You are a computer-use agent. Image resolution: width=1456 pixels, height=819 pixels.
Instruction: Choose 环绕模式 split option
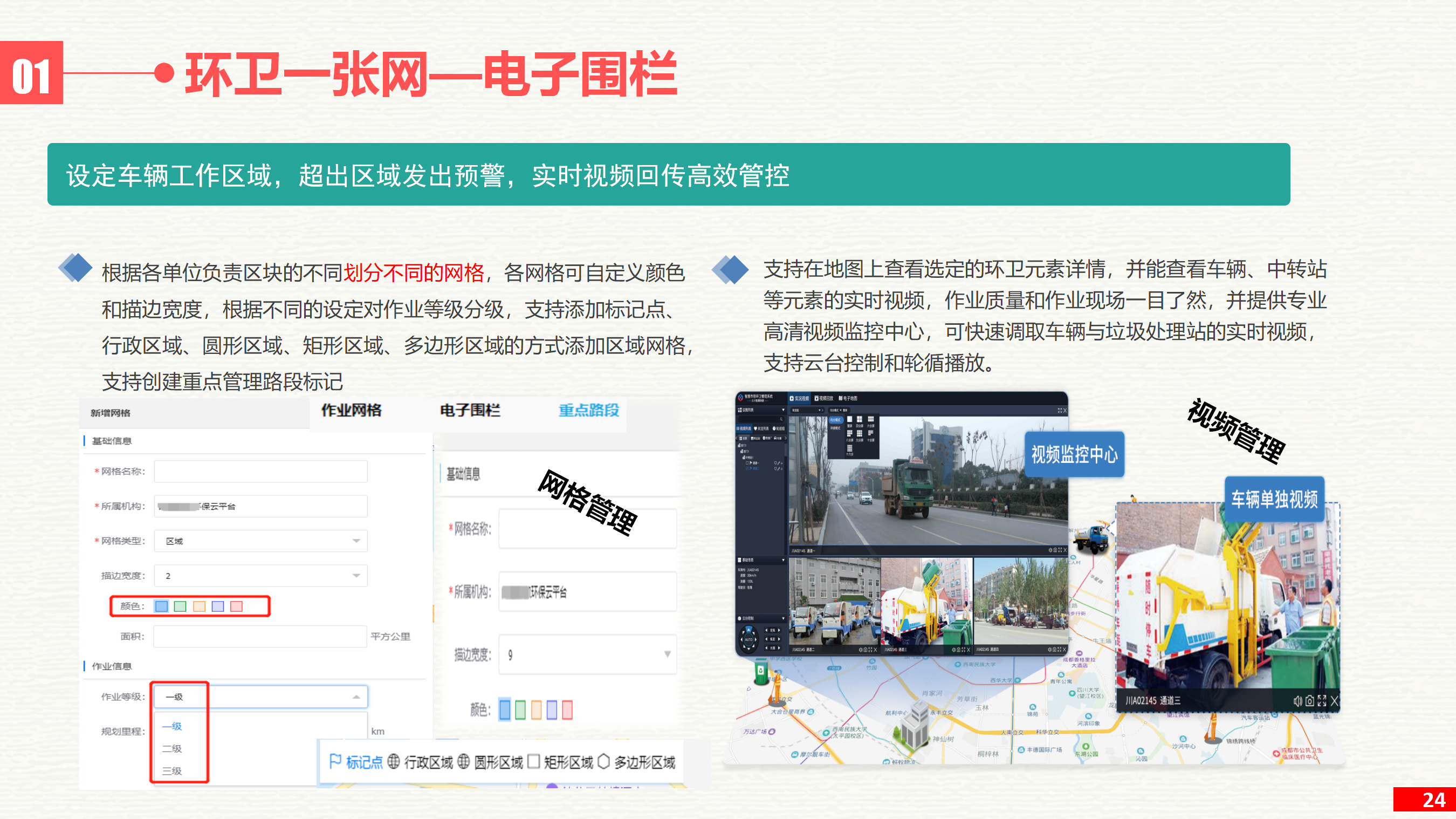tap(835, 428)
